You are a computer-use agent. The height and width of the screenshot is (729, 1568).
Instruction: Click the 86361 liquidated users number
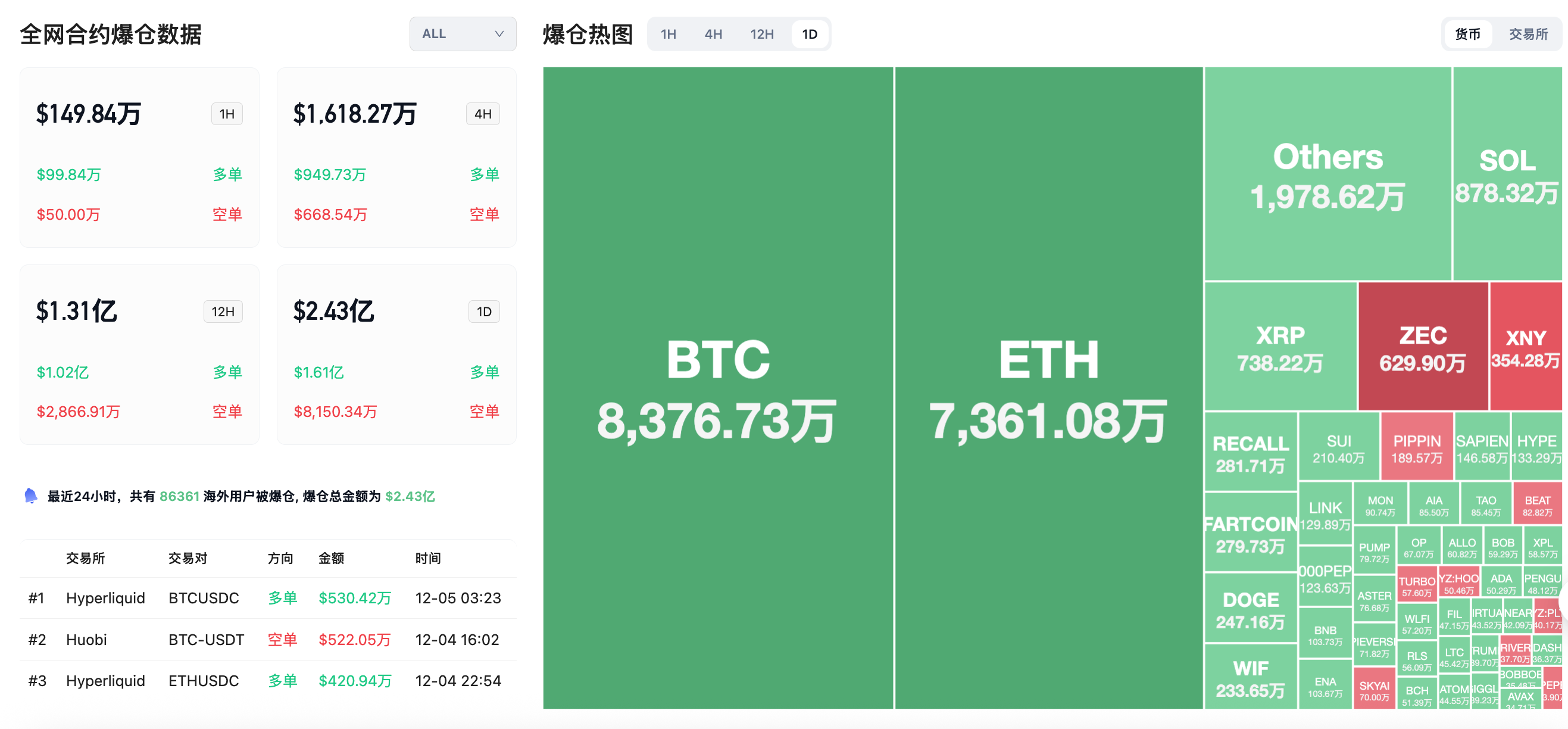tap(179, 496)
